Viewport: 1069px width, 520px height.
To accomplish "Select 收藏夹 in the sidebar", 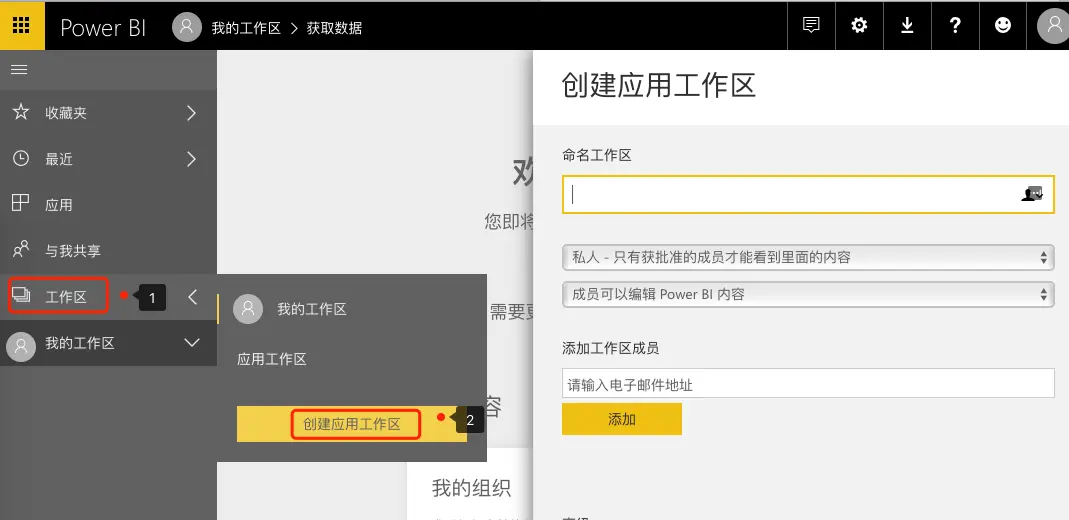I will tap(108, 113).
